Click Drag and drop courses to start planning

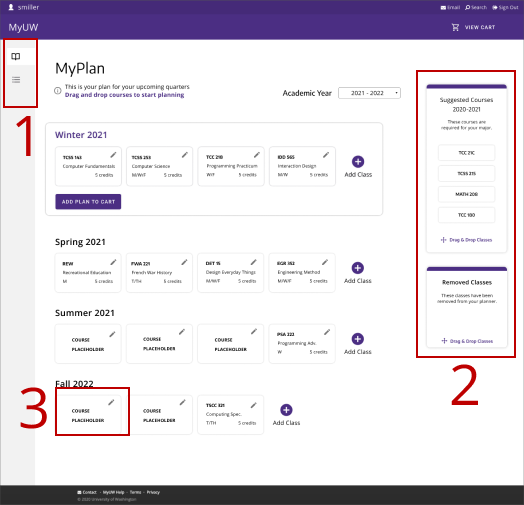(124, 95)
